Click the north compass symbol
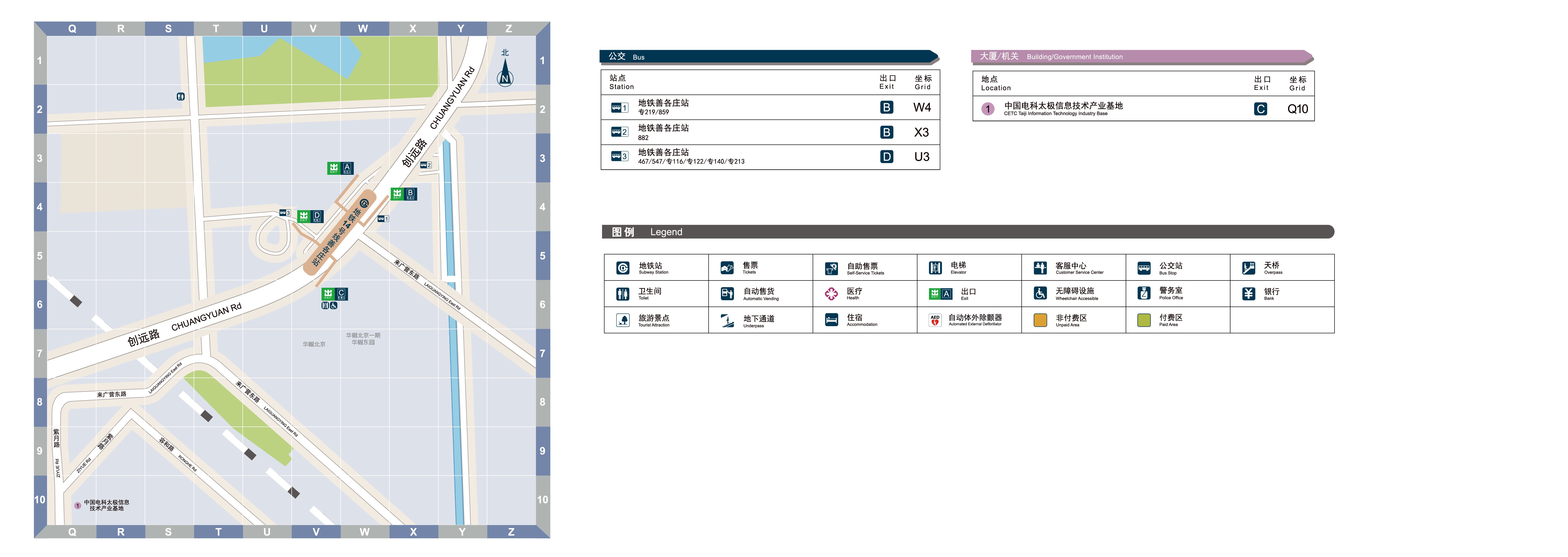The width and height of the screenshot is (1568, 557). pyautogui.click(x=505, y=68)
